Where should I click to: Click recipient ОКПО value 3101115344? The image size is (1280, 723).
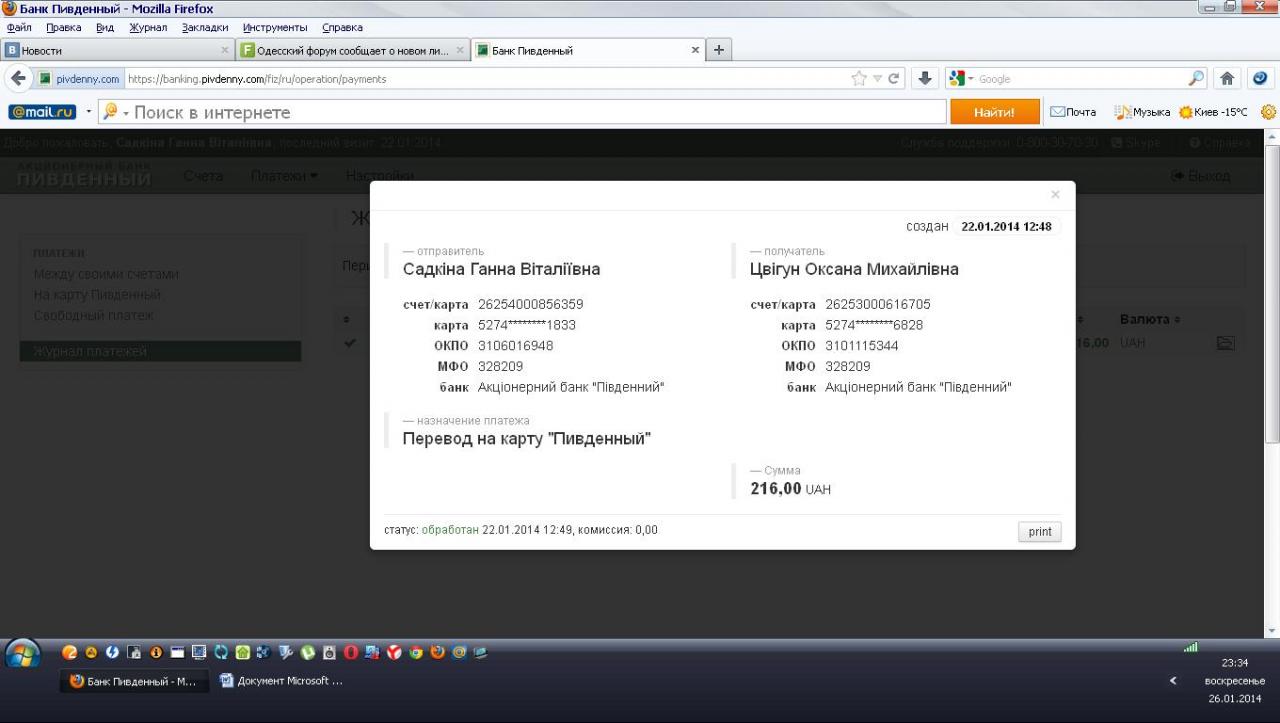click(862, 346)
